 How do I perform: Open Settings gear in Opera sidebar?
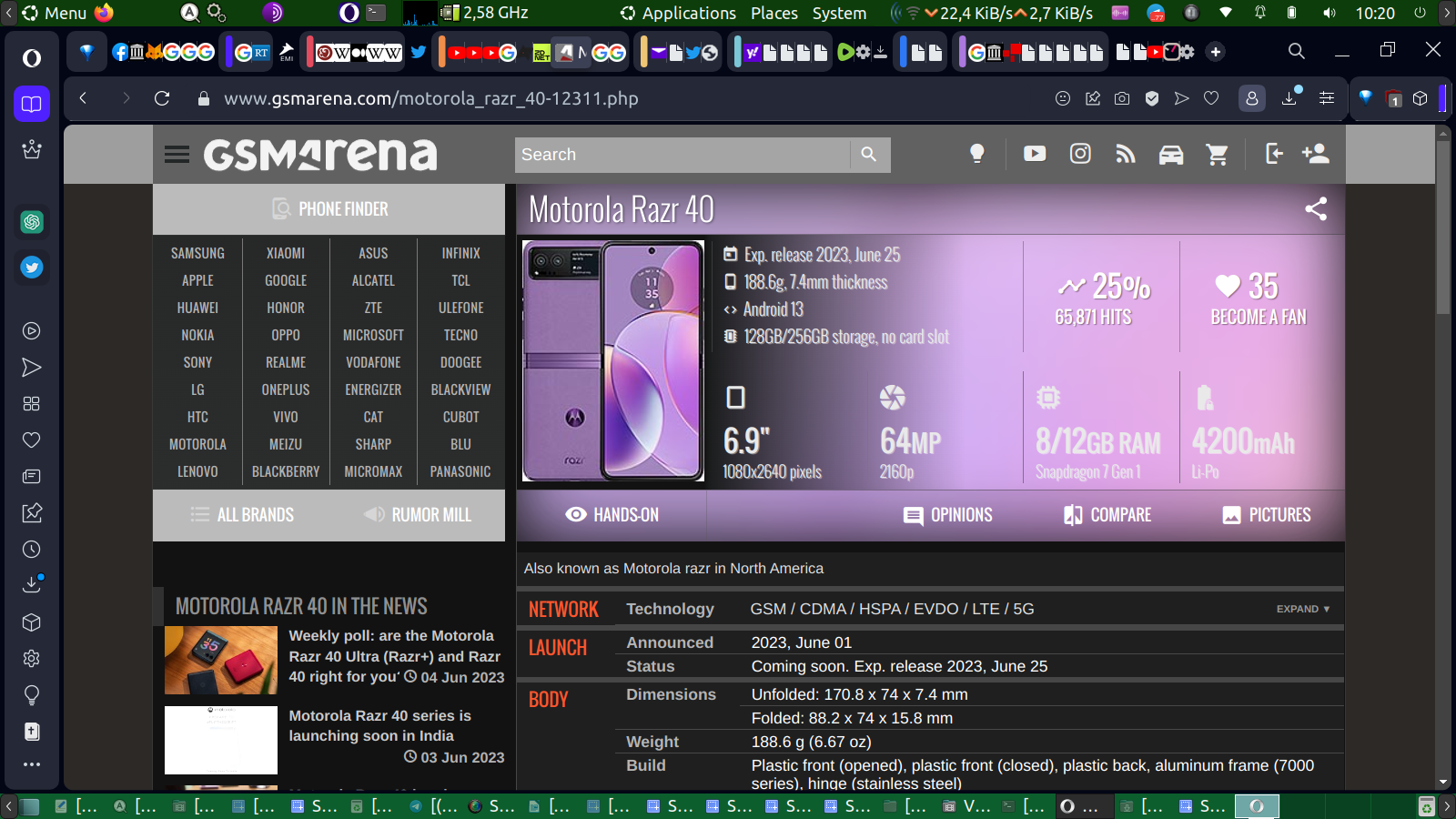click(x=32, y=659)
